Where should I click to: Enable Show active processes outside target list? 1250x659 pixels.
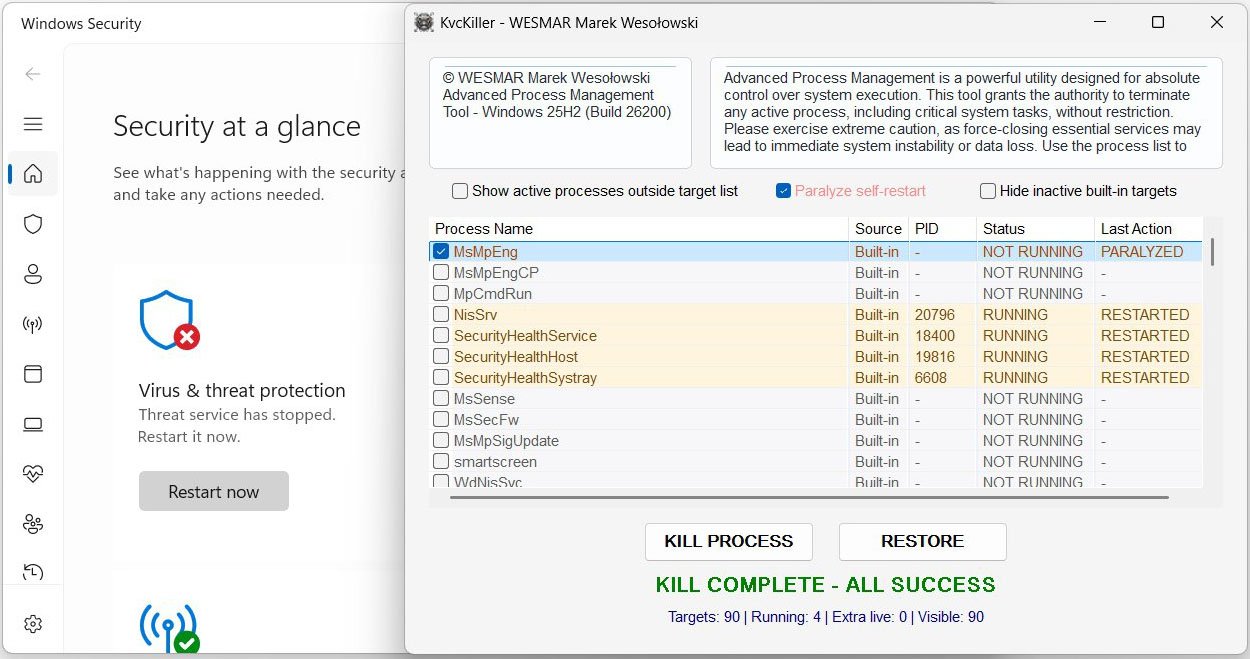click(x=460, y=191)
